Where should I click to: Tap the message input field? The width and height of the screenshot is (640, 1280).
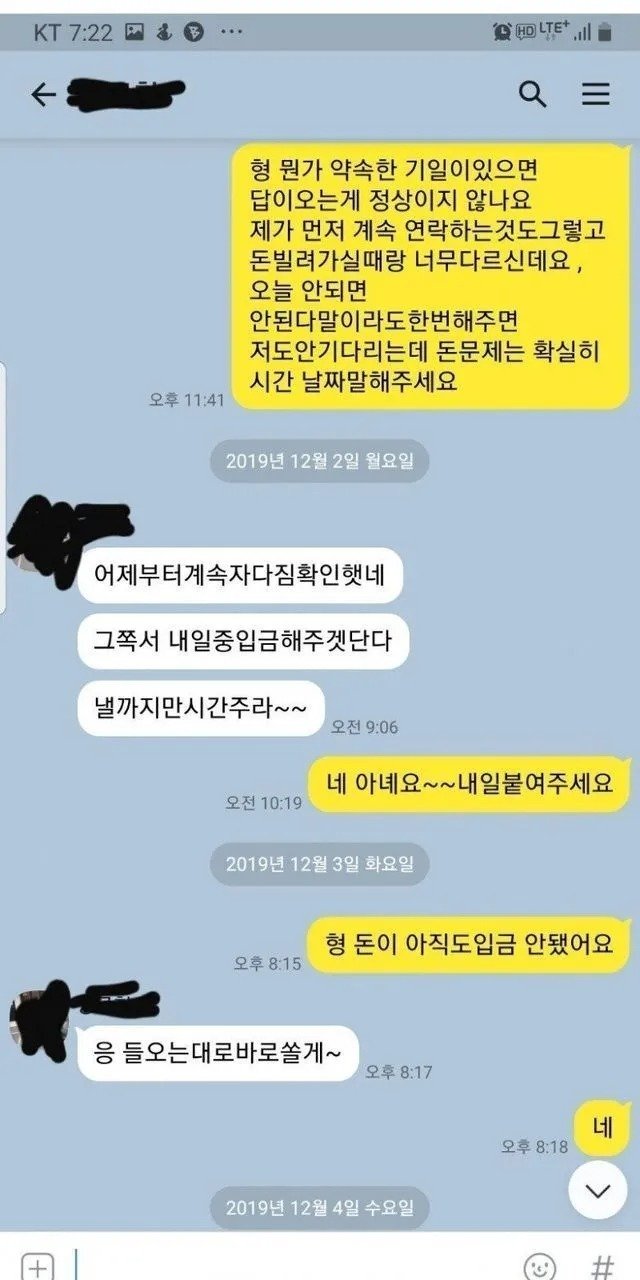coord(290,1266)
